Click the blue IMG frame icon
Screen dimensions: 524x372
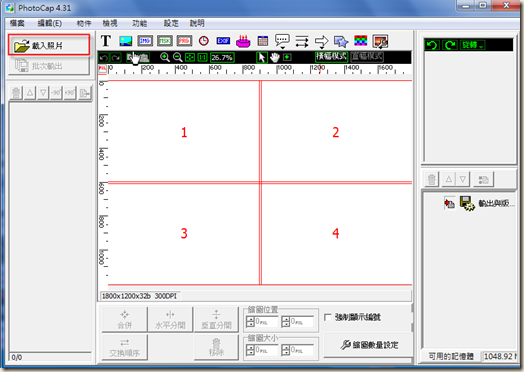(x=145, y=41)
